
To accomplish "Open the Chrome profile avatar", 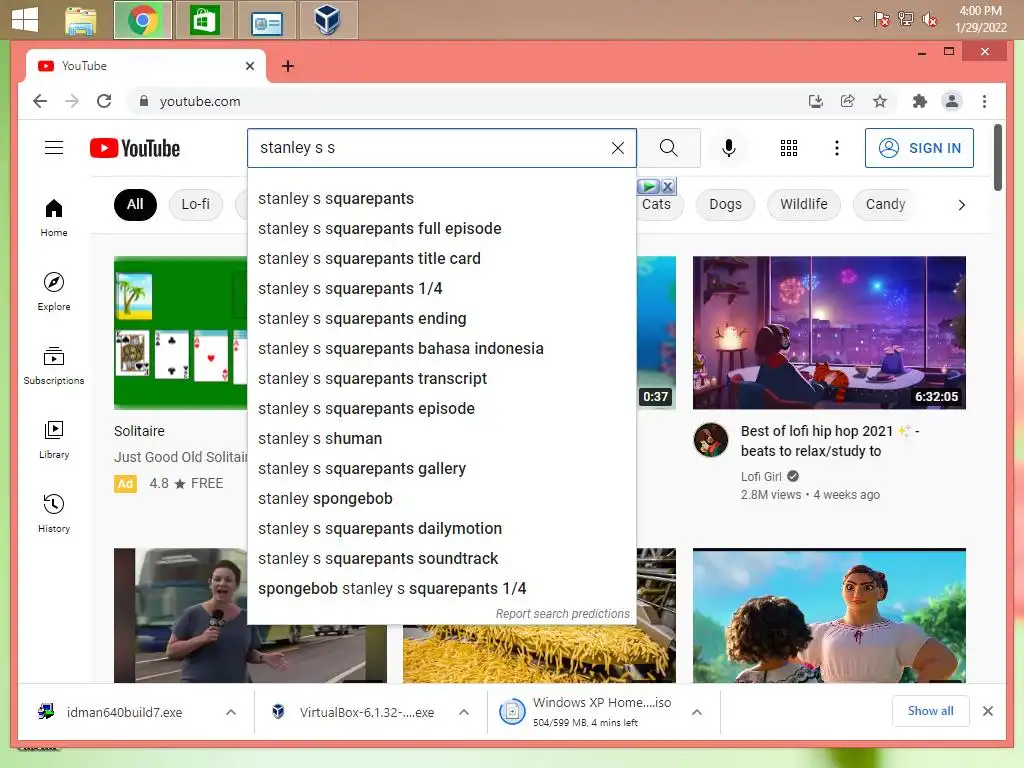I will click(952, 101).
